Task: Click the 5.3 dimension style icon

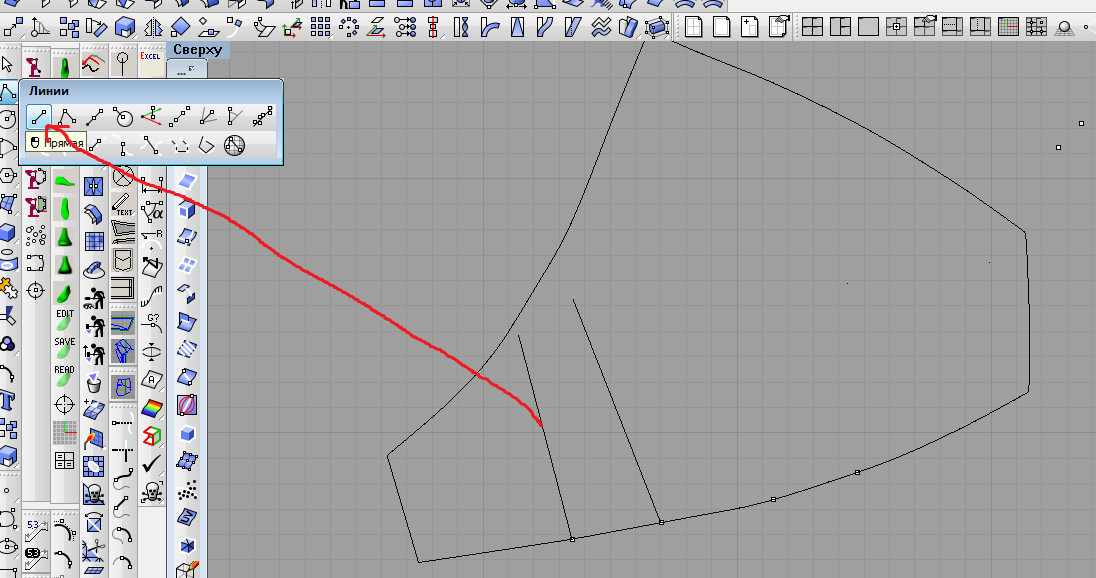Action: (36, 530)
